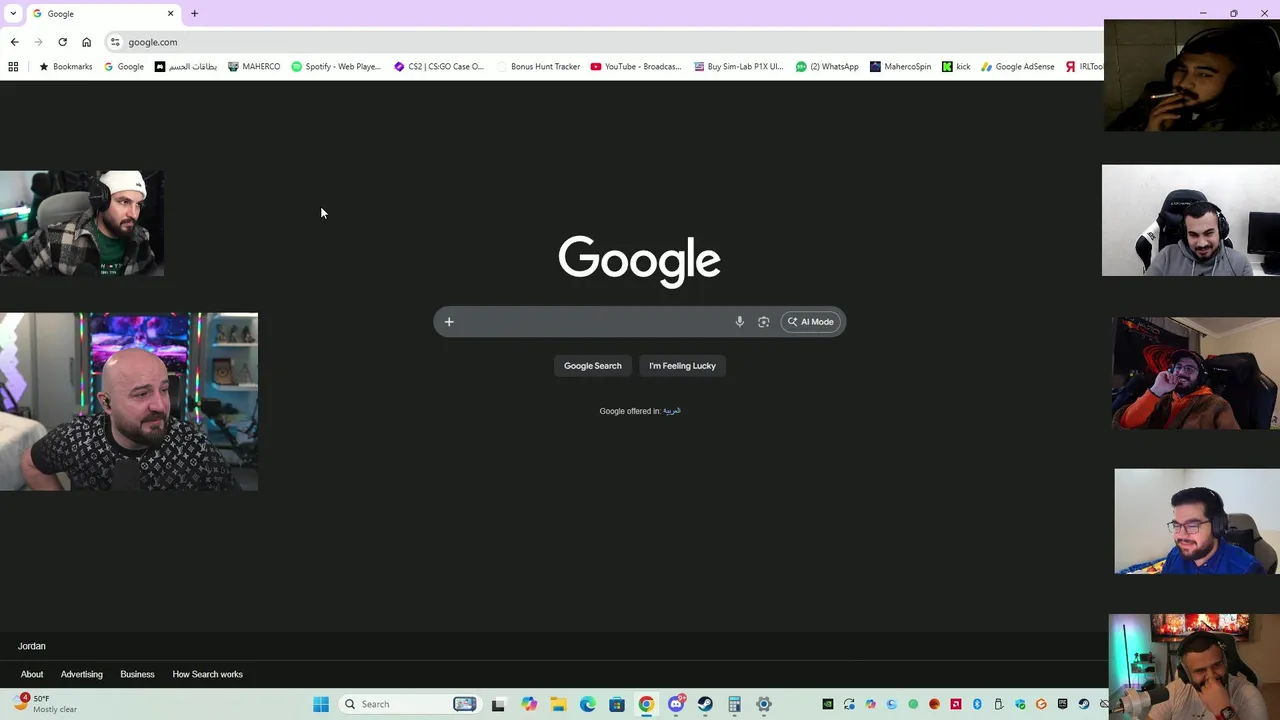The height and width of the screenshot is (720, 1280).
Task: Go to homepage via home icon
Action: click(x=86, y=42)
